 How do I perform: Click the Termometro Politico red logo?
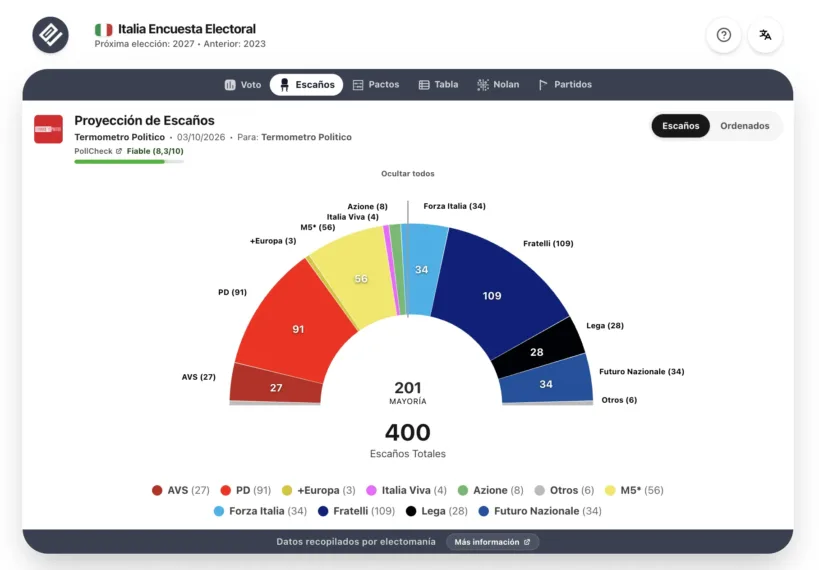(x=49, y=129)
